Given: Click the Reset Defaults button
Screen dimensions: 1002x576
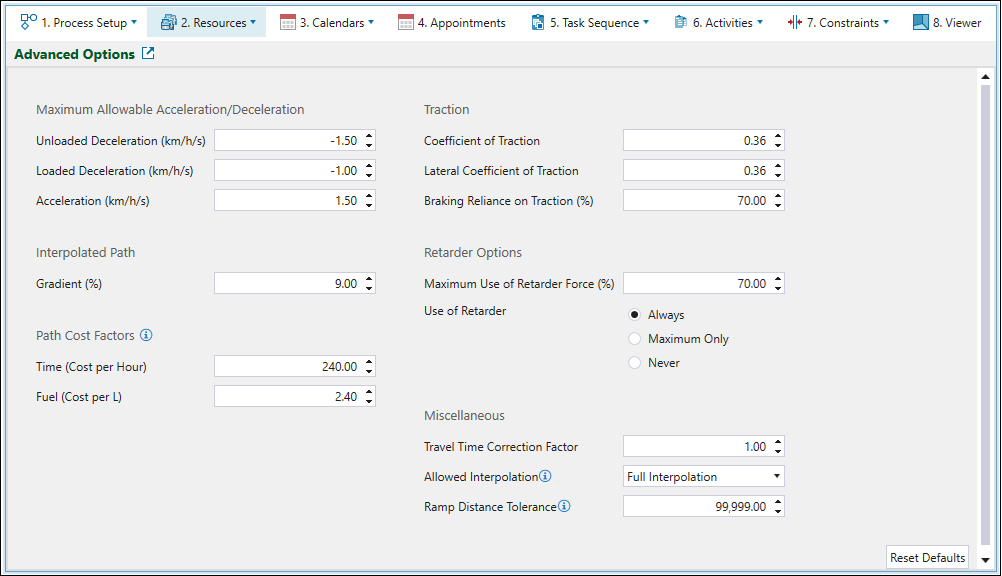Looking at the screenshot, I should click(x=927, y=557).
